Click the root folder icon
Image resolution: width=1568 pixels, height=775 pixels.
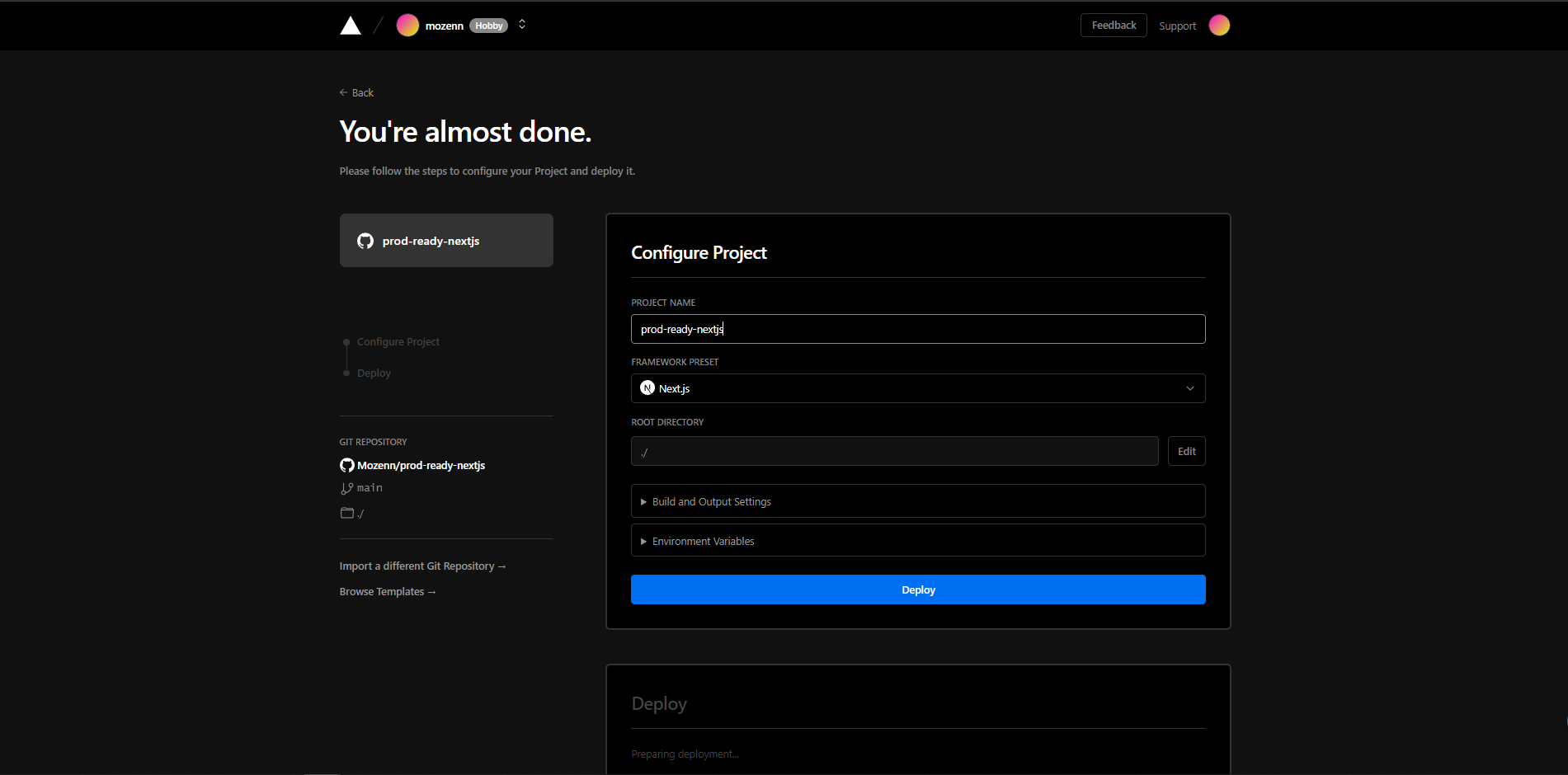tap(347, 513)
